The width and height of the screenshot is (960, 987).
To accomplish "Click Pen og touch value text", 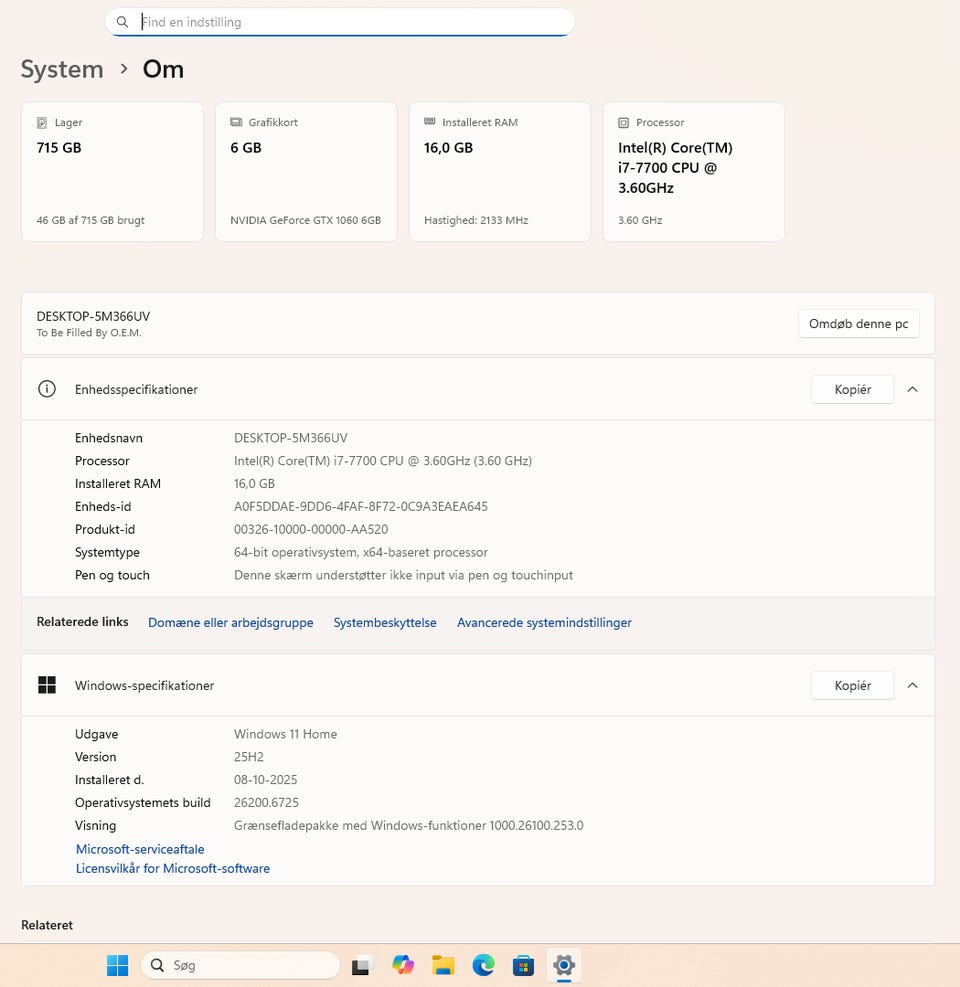I will pyautogui.click(x=404, y=575).
